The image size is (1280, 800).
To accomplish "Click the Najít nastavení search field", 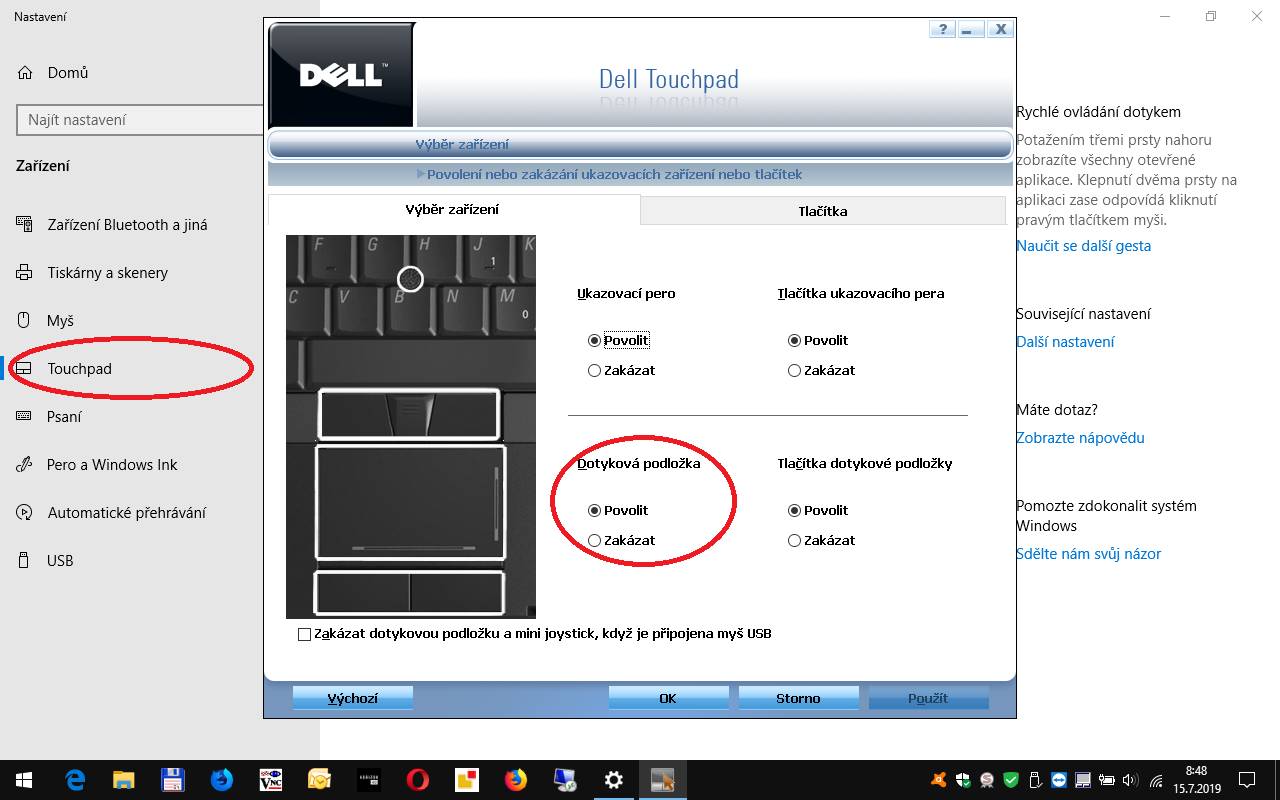I will pyautogui.click(x=140, y=120).
